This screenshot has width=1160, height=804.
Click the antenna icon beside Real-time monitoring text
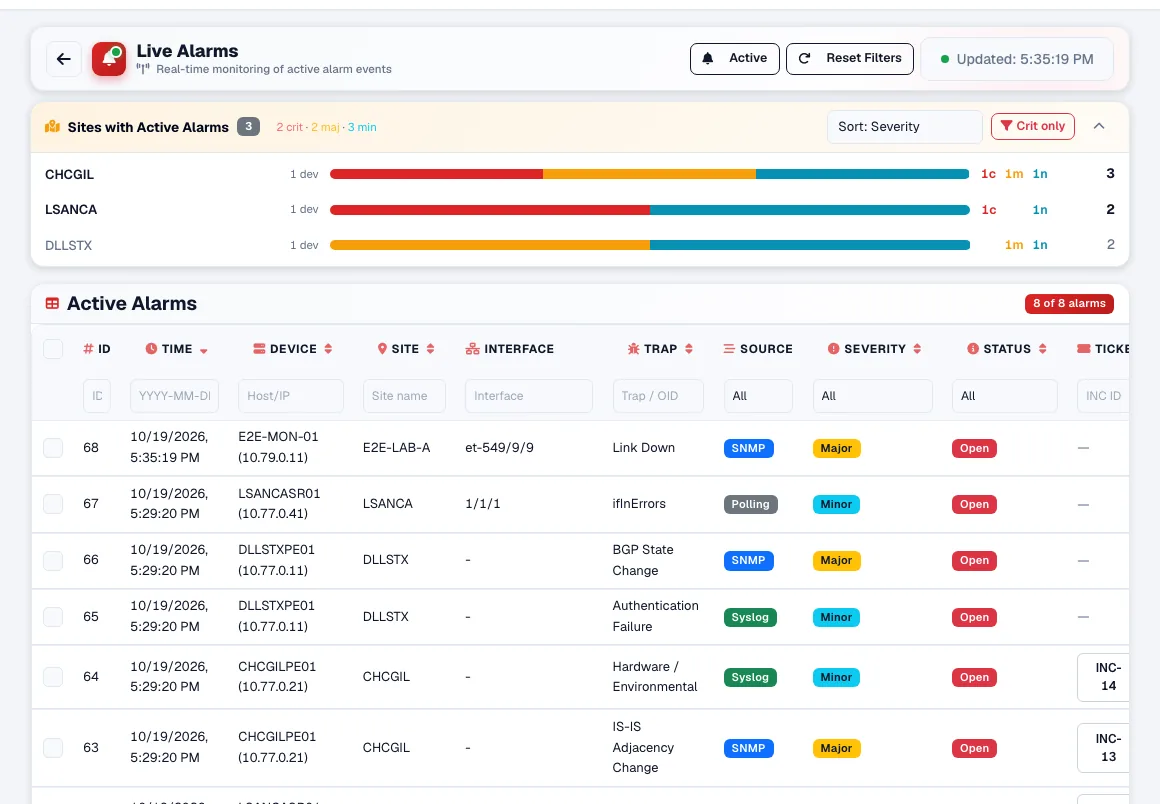[x=143, y=69]
